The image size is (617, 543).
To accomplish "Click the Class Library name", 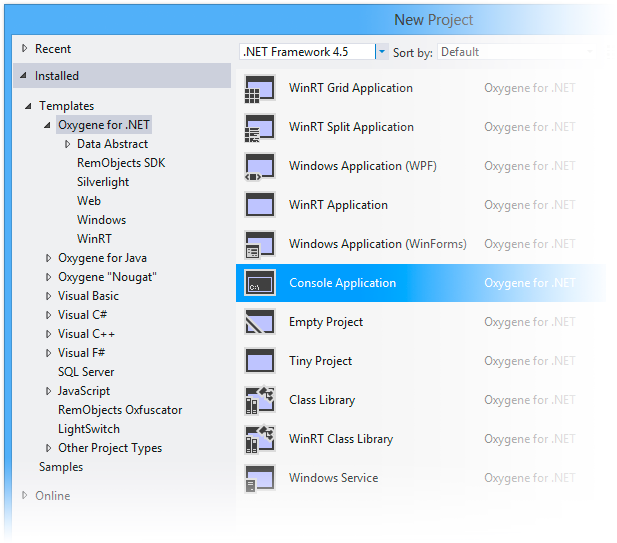I will (322, 400).
